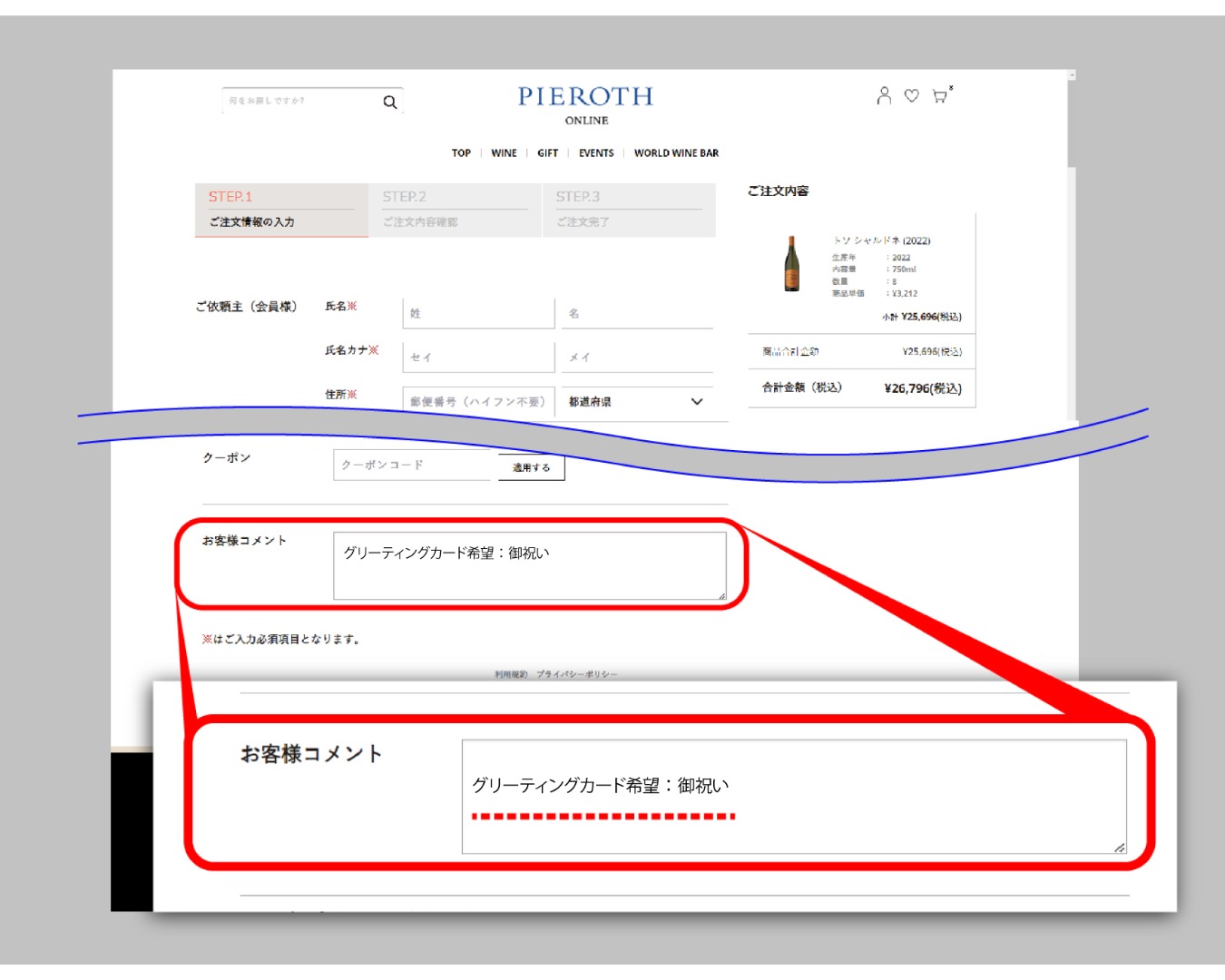Open the account profile icon
This screenshot has width=1225, height=980.
(884, 95)
